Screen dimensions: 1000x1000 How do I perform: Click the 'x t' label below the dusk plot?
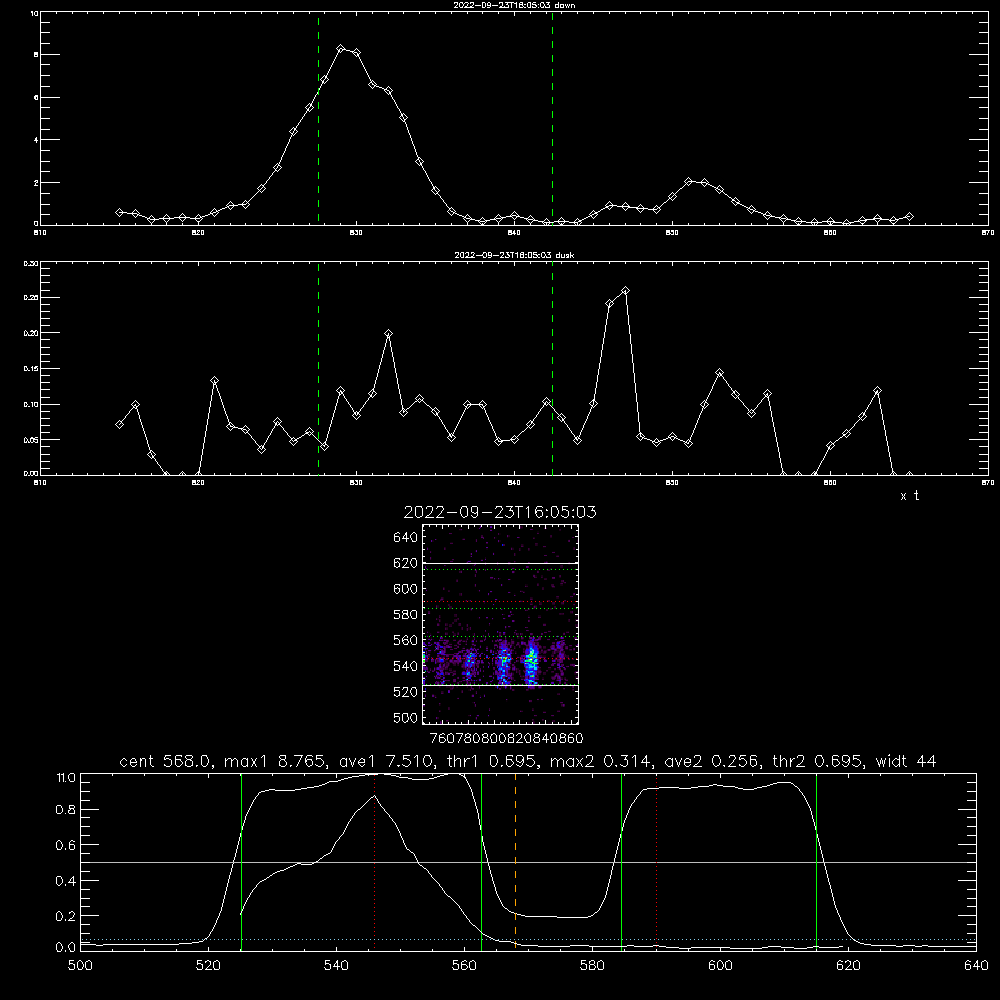pos(909,496)
